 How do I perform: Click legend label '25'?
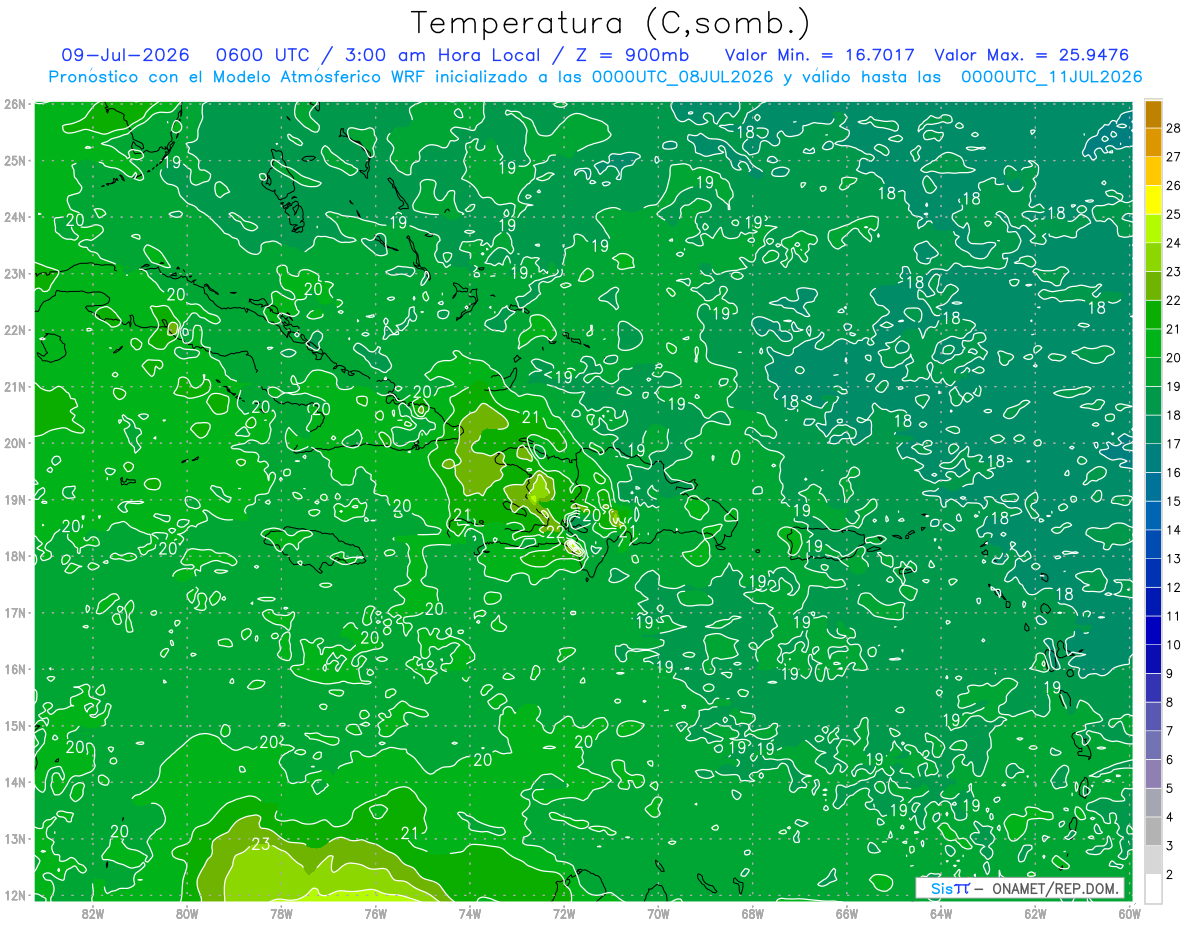pyautogui.click(x=1173, y=215)
